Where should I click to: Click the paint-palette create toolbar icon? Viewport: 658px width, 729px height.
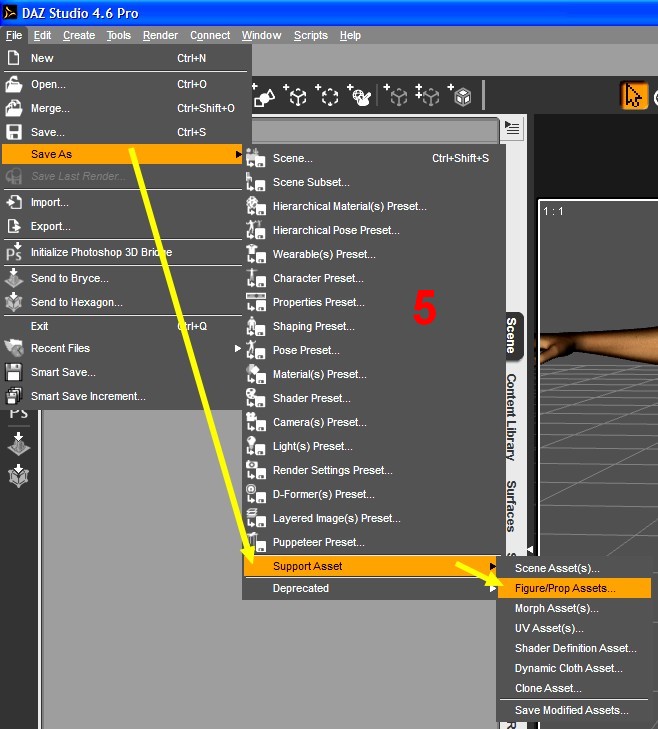[x=359, y=95]
